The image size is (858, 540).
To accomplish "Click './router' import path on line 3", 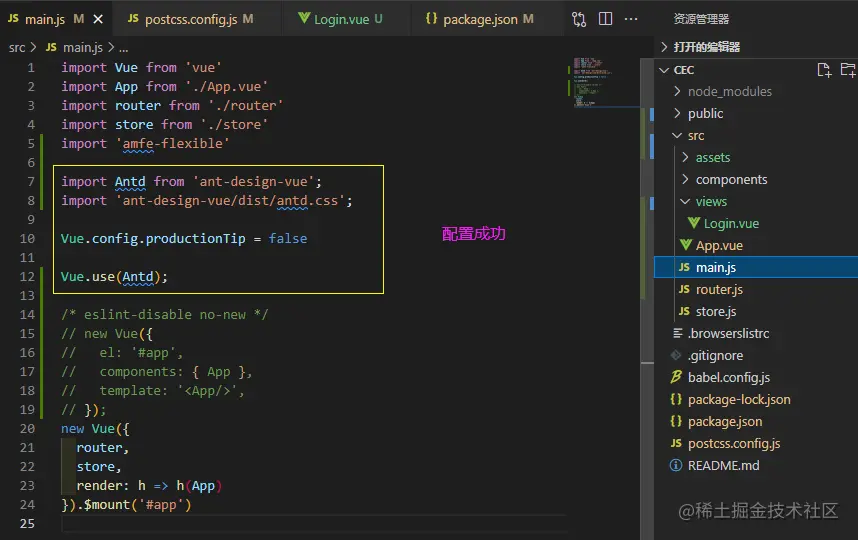I will pos(246,105).
